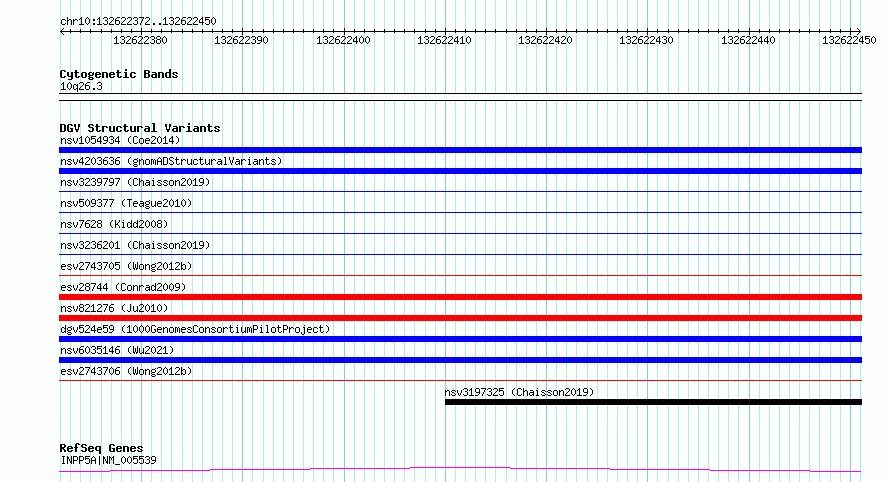Select the 10q26.3 cytogenetic band label

point(81,86)
